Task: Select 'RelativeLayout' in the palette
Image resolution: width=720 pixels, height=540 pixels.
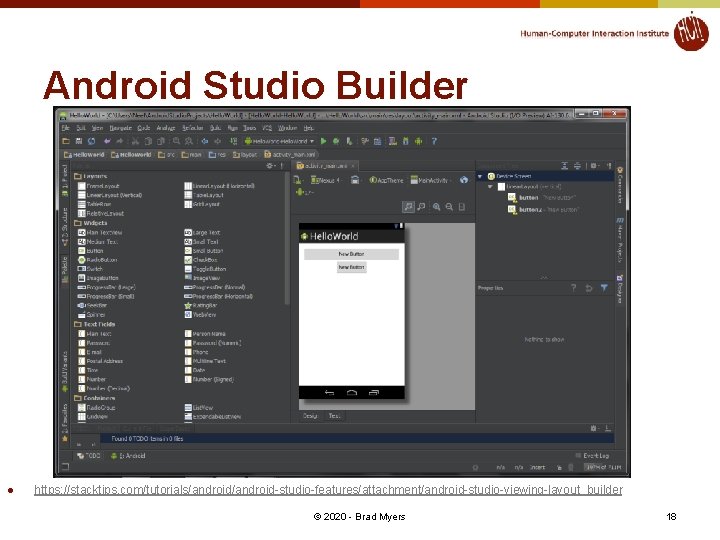Action: (x=101, y=214)
